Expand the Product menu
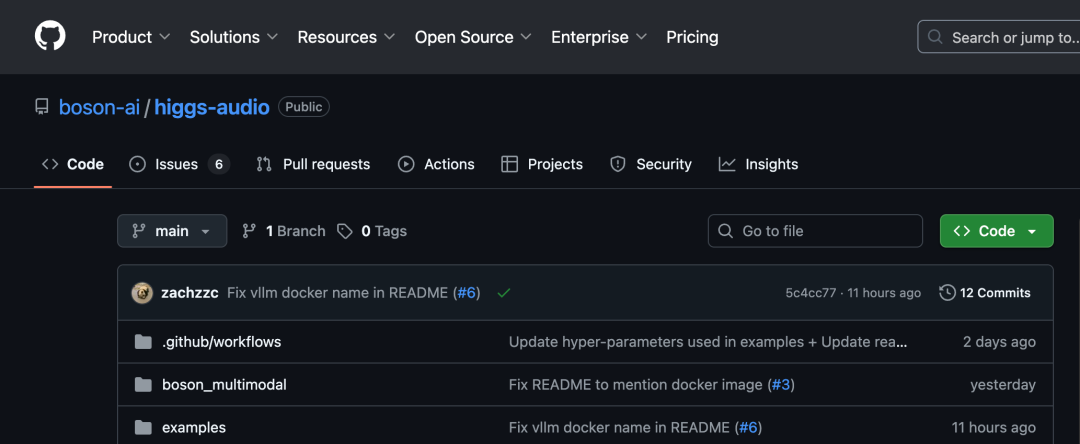 click(x=131, y=37)
